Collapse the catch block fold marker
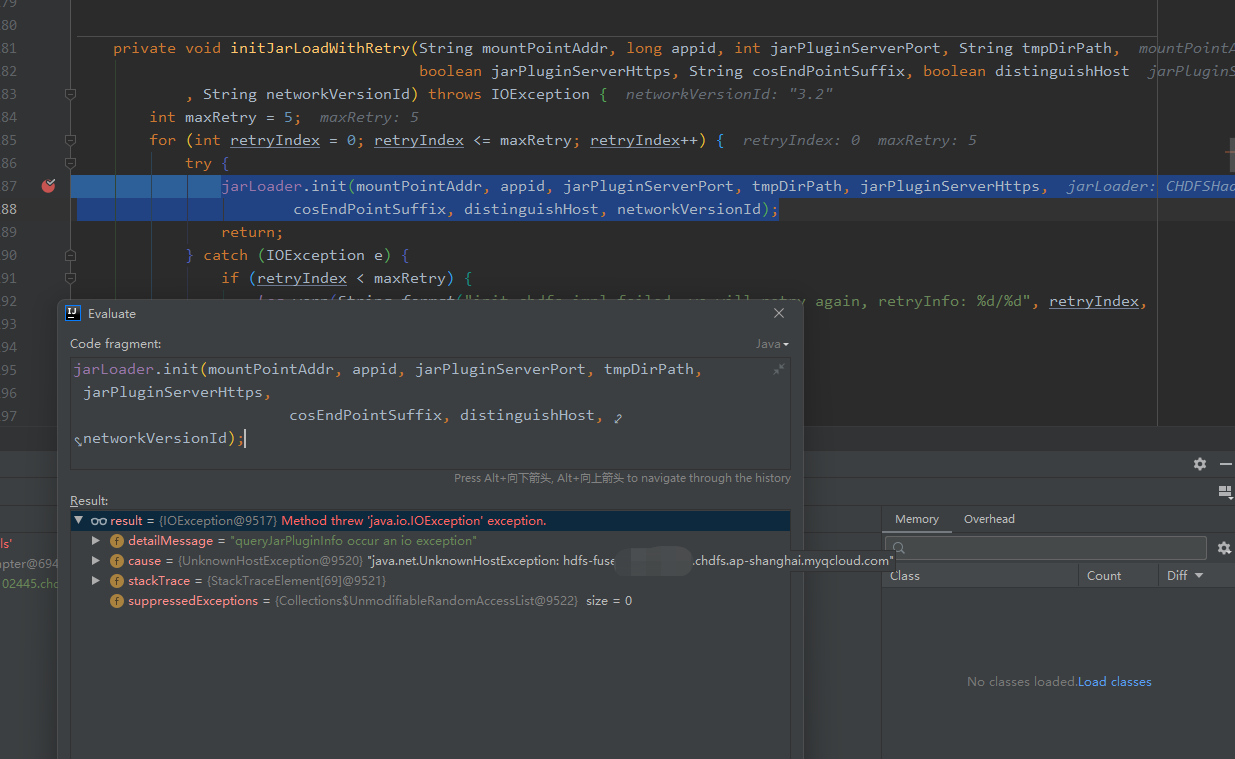 [x=70, y=255]
